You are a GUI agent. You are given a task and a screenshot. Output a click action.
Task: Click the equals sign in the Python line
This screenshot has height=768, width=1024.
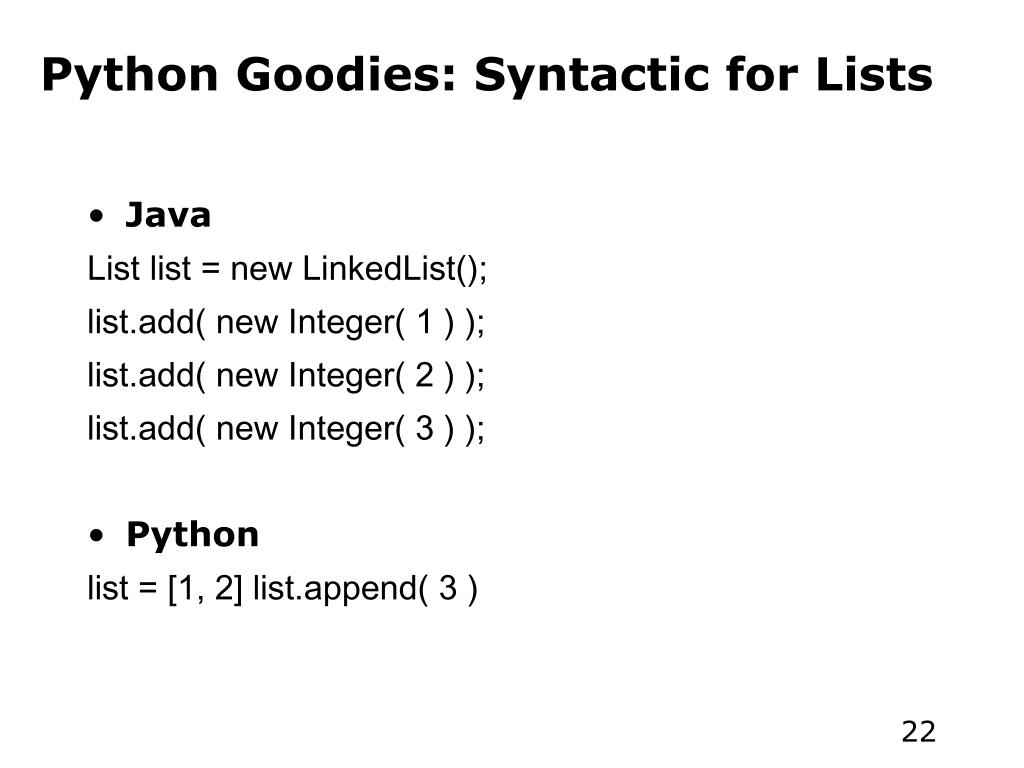click(148, 589)
